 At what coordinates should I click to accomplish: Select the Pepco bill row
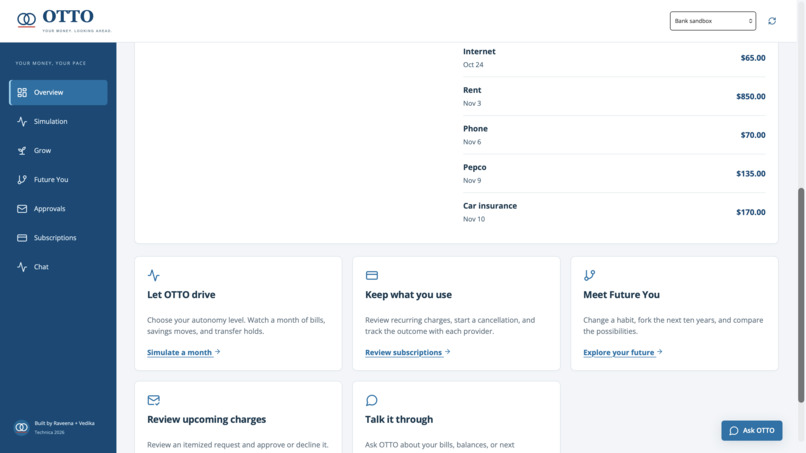tap(614, 173)
